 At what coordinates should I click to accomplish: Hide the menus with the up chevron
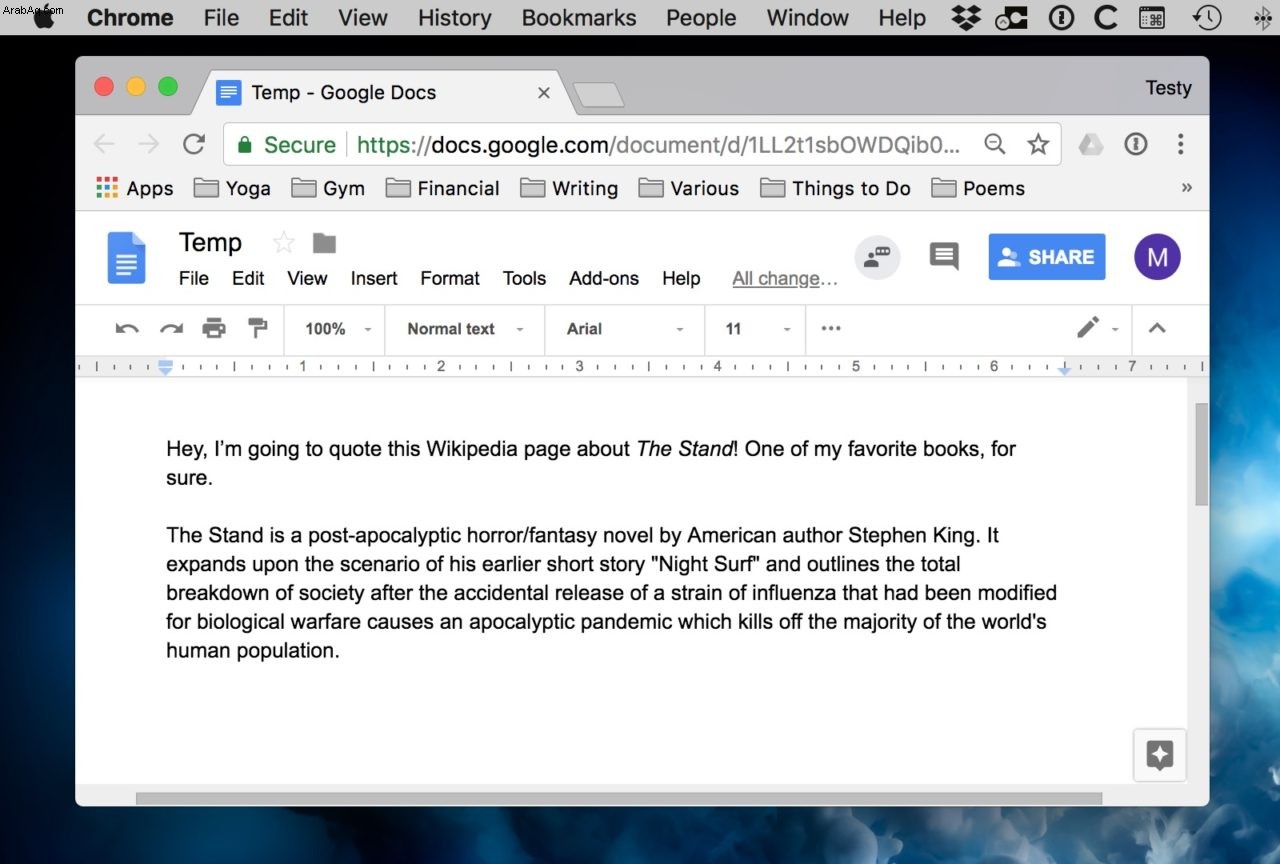point(1157,328)
